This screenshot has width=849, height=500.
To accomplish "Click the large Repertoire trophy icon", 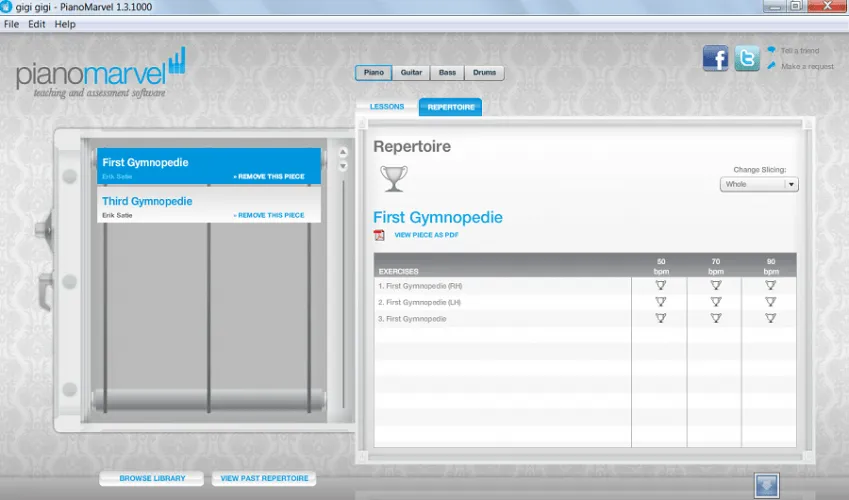I will click(x=394, y=178).
